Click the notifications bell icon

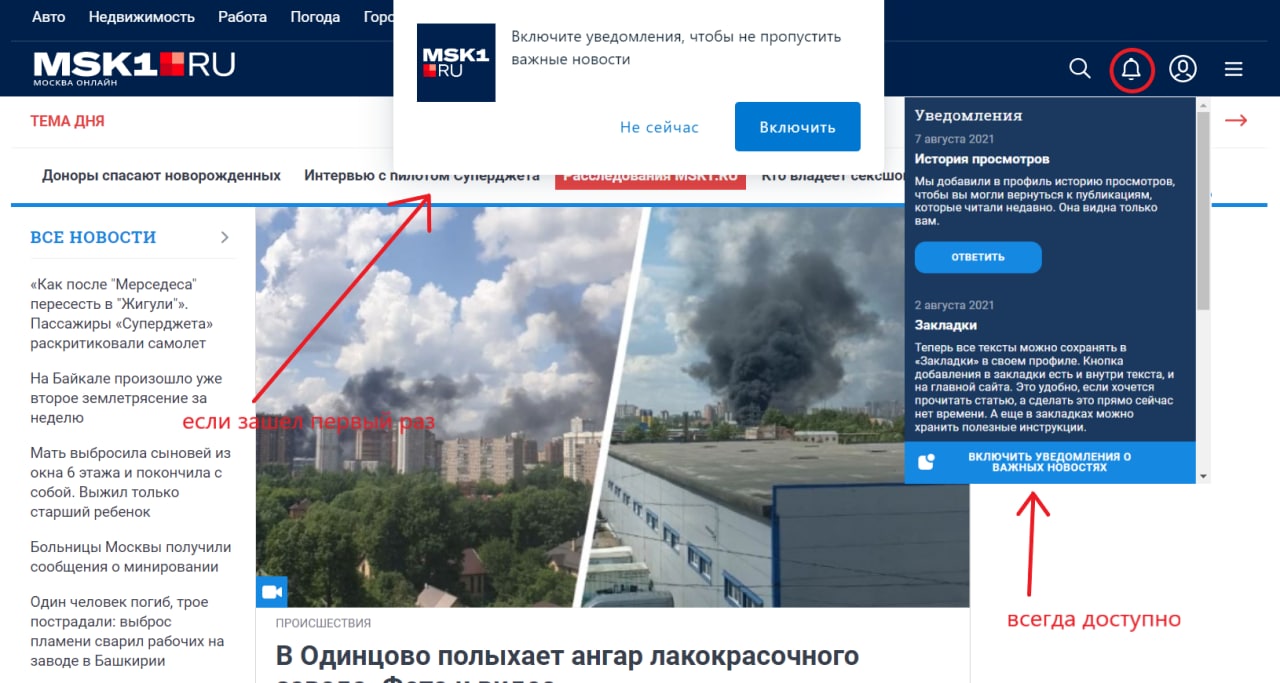pos(1131,69)
